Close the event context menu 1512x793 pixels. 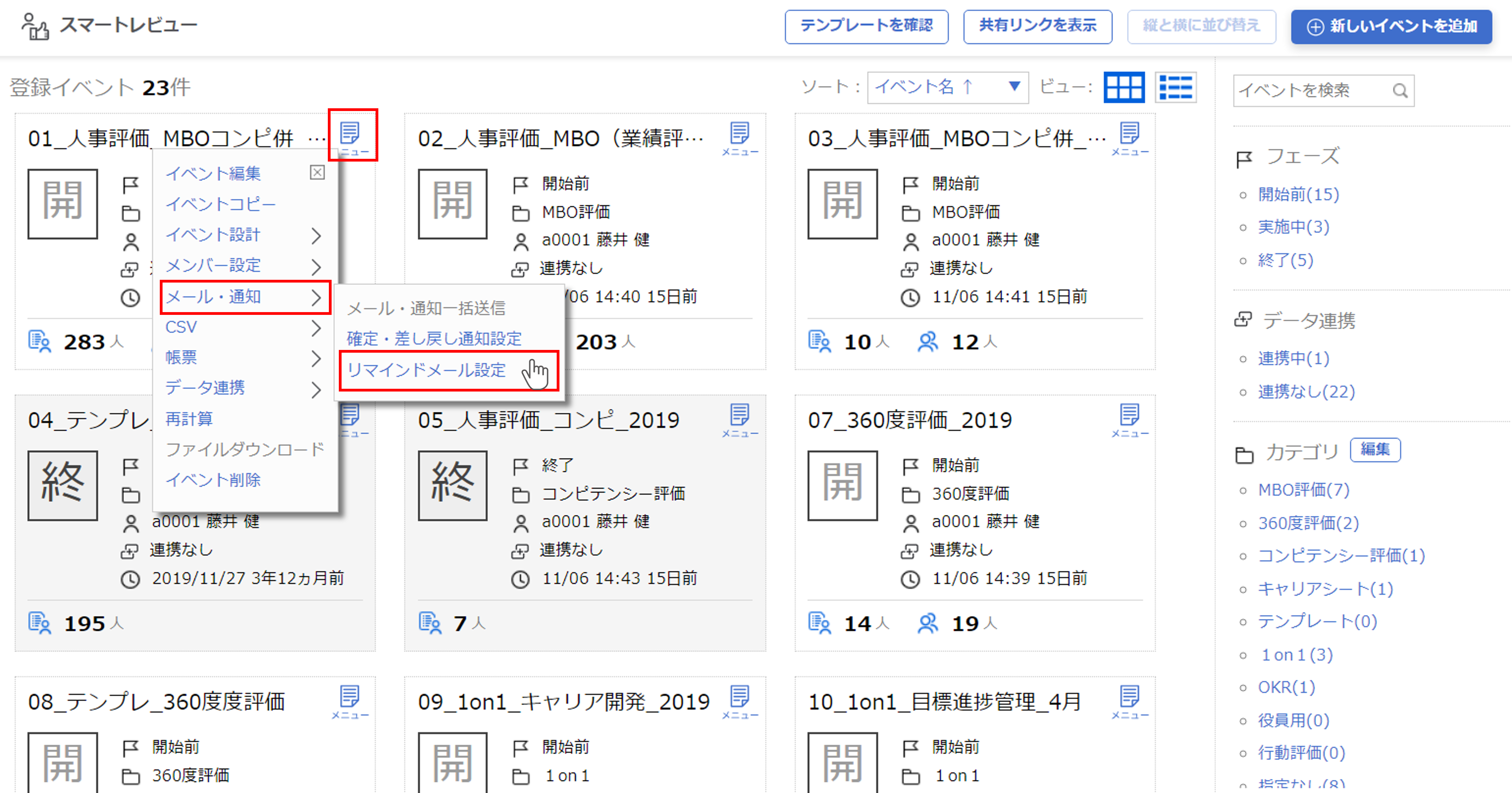(317, 172)
